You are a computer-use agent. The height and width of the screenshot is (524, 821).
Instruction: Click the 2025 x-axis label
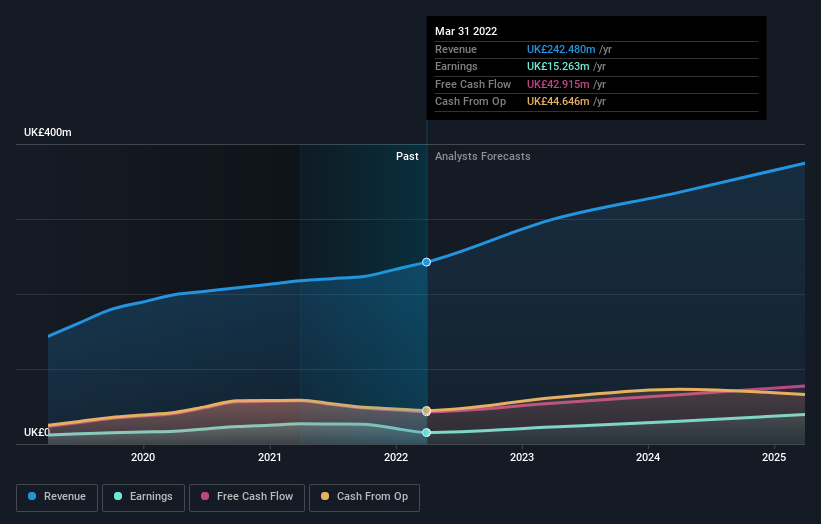(774, 457)
